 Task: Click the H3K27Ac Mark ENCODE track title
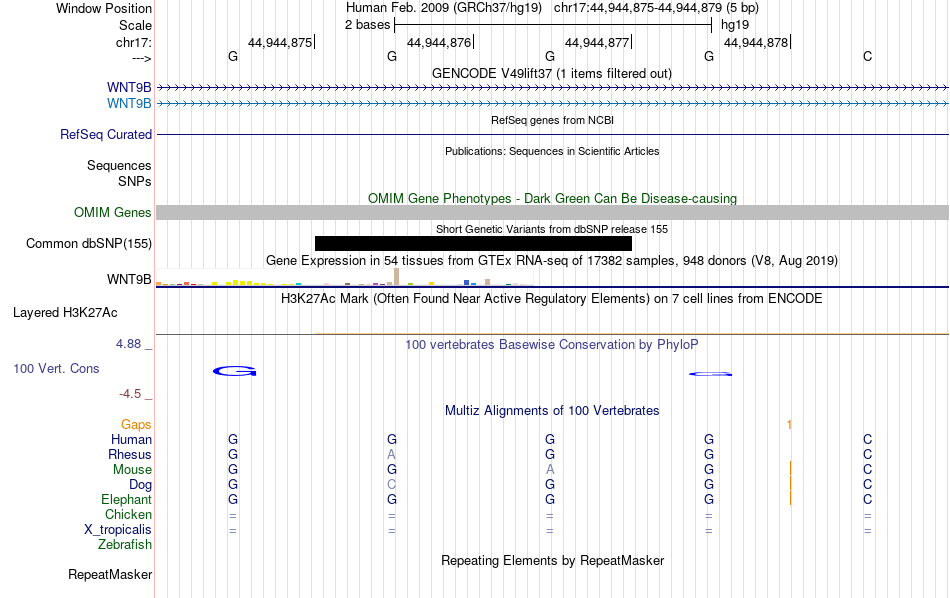tap(551, 299)
